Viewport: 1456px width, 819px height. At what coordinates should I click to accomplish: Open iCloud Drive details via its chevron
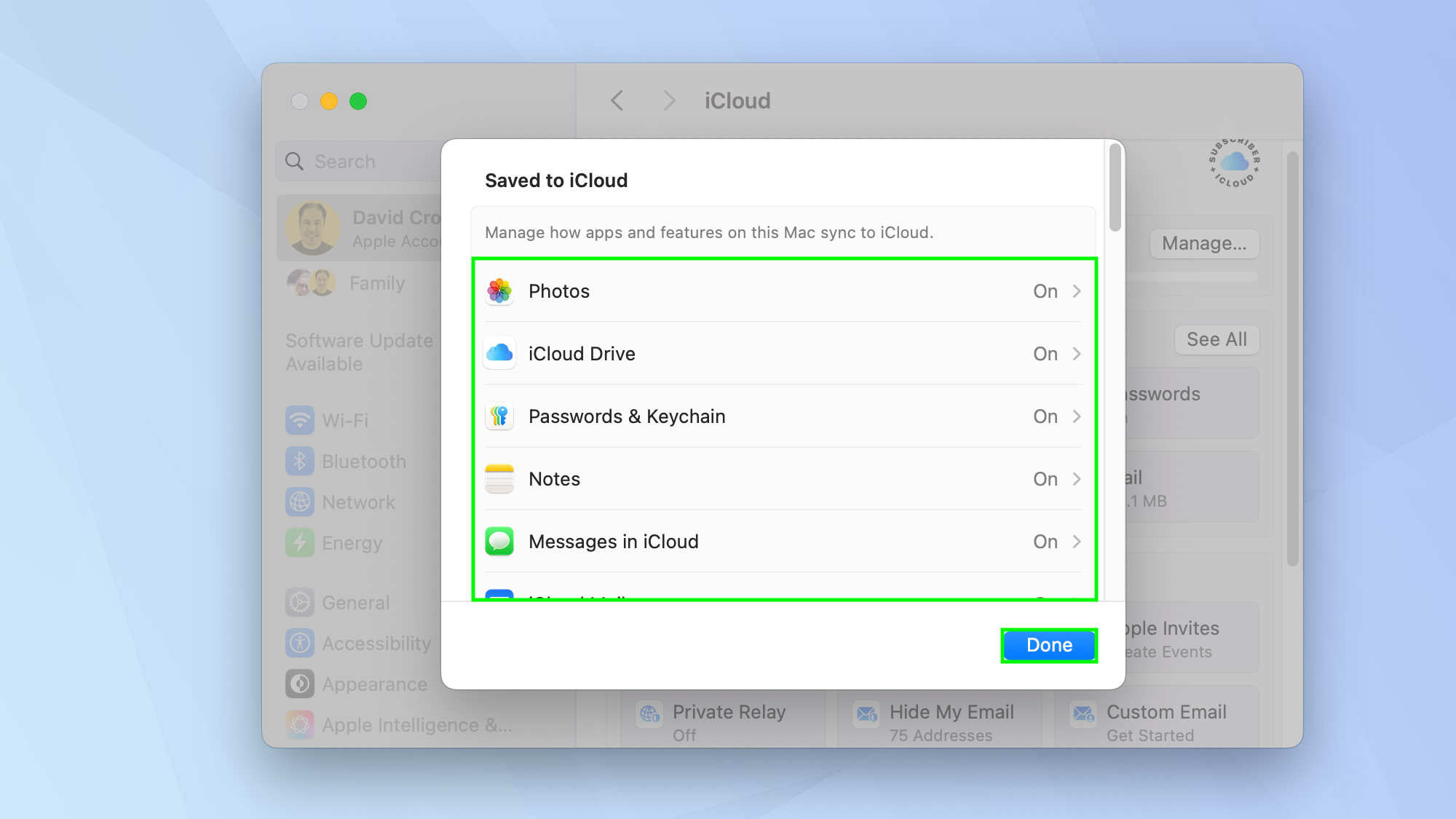click(1076, 353)
